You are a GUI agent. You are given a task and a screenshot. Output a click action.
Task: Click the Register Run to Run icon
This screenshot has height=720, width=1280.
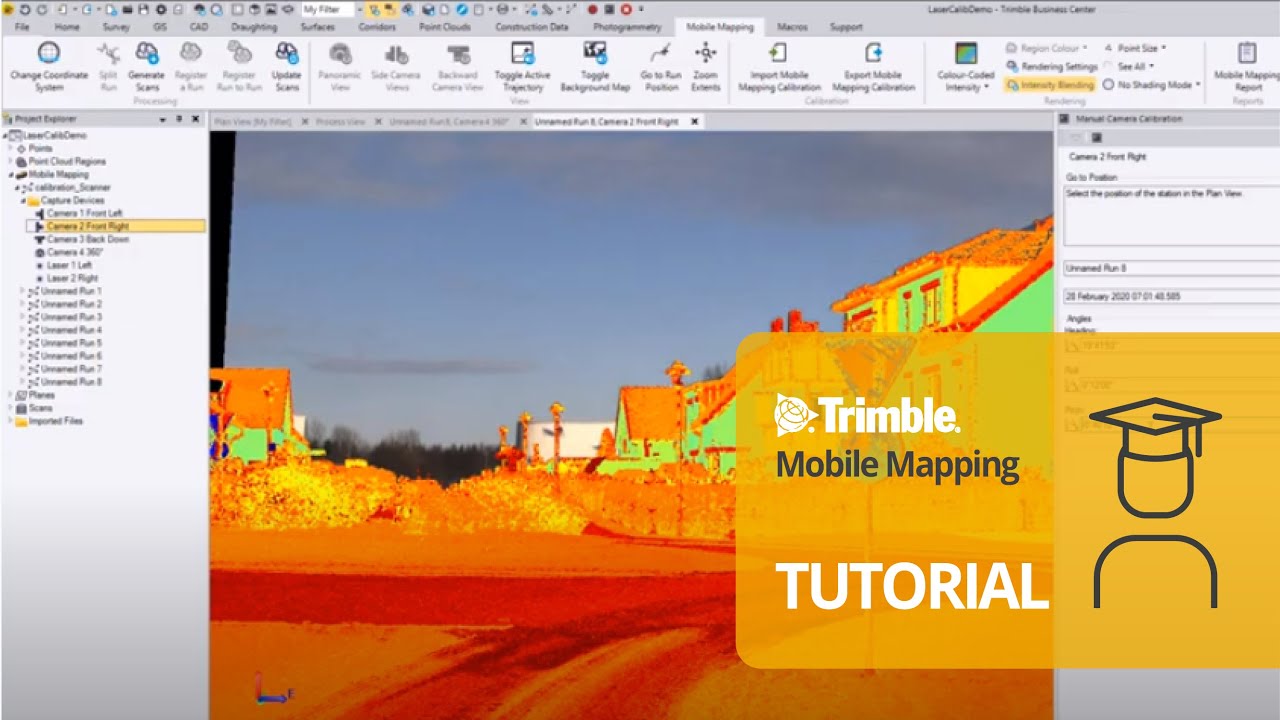239,53
